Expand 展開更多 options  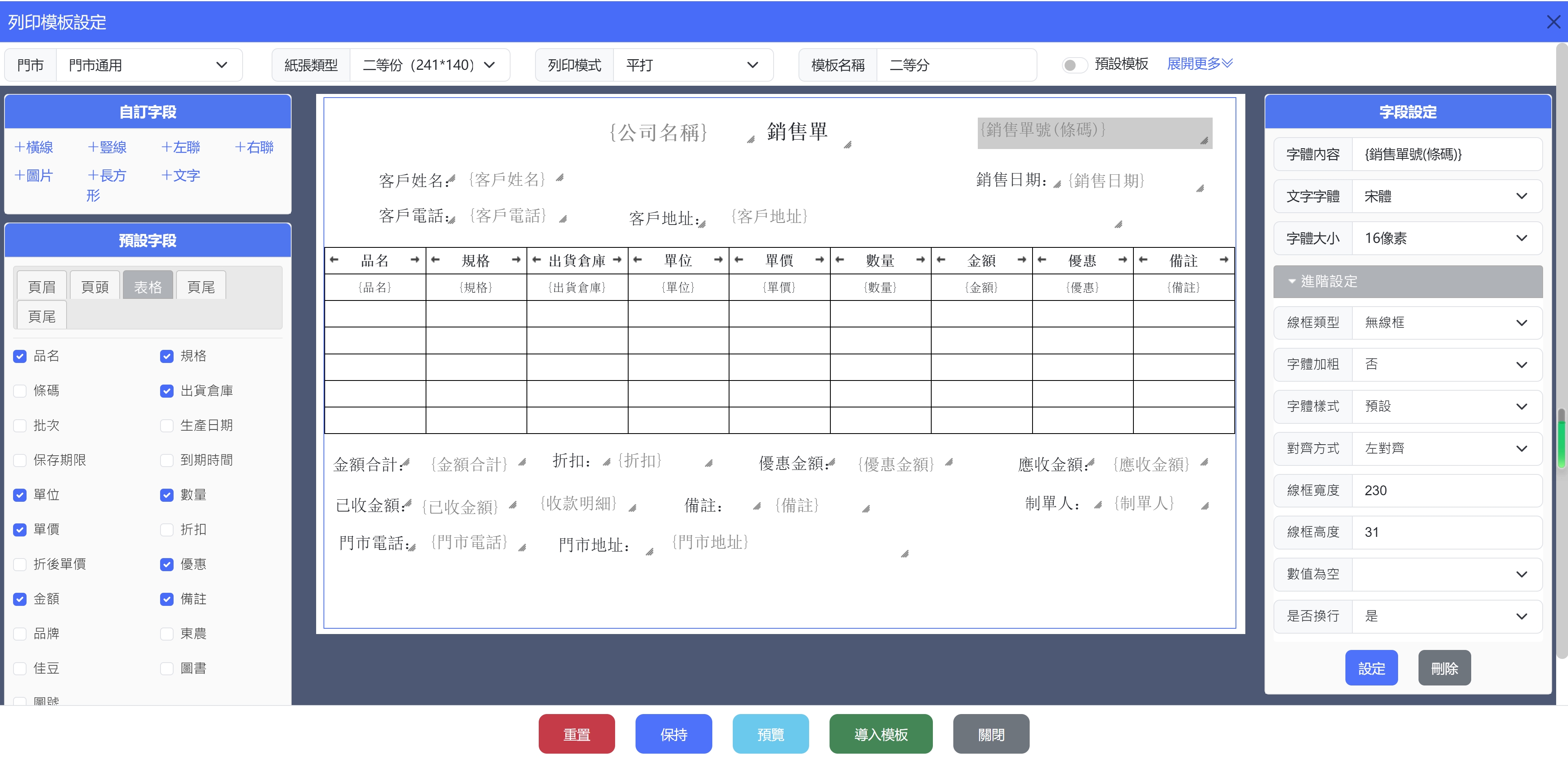click(1200, 63)
